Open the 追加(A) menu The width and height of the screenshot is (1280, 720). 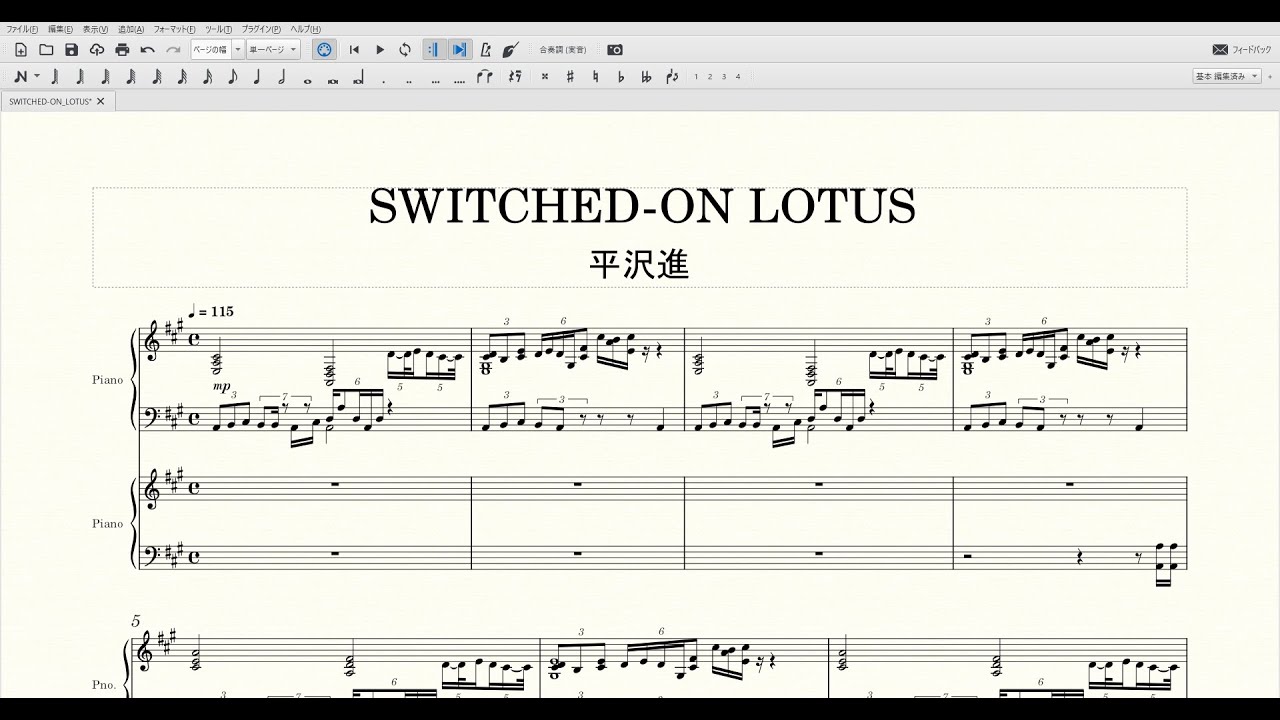[131, 29]
